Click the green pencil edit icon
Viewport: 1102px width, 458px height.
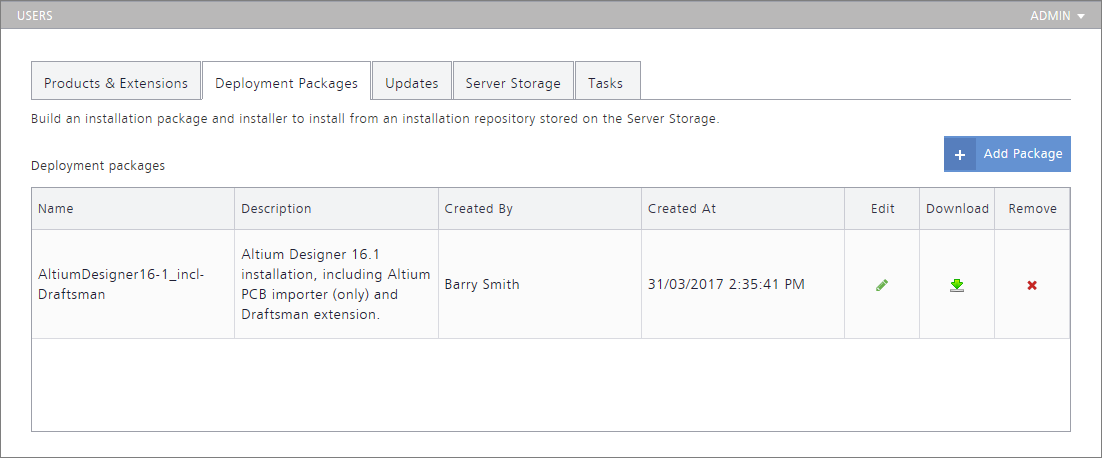[881, 285]
